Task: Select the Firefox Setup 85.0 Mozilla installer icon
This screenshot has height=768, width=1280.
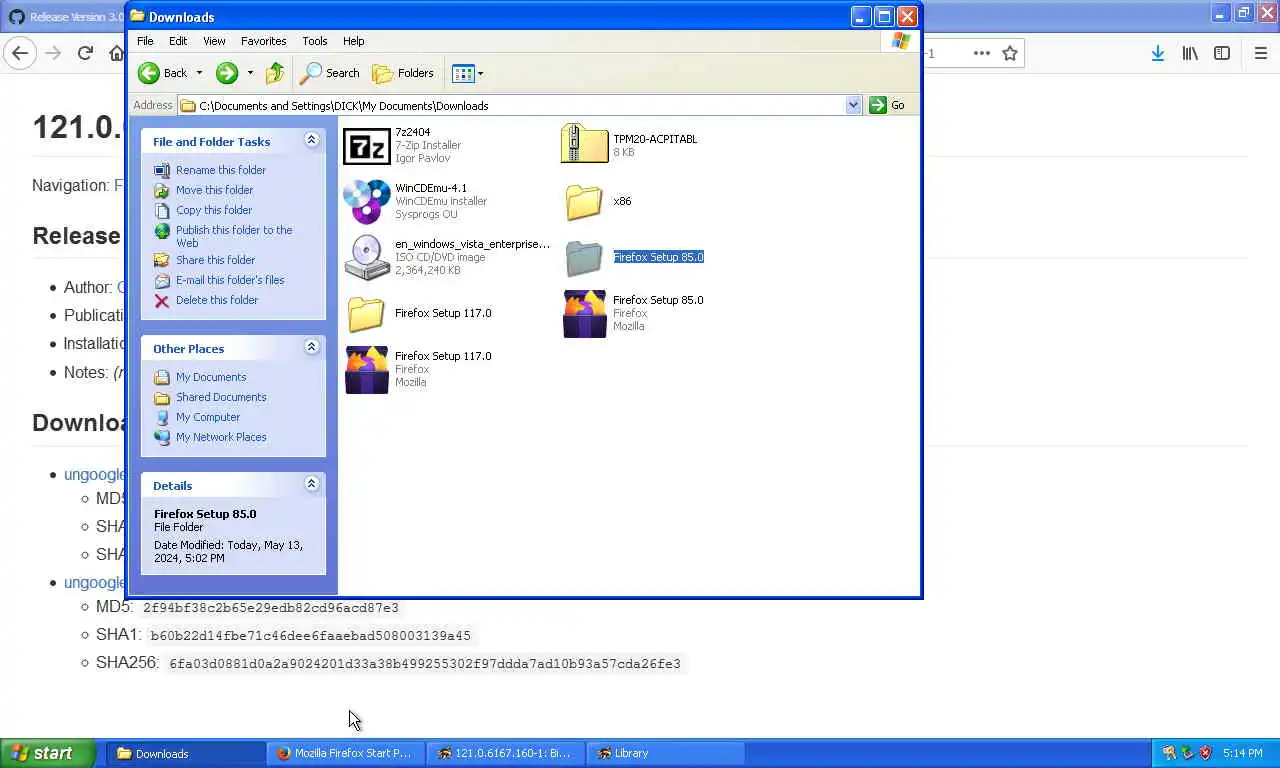Action: pyautogui.click(x=584, y=313)
